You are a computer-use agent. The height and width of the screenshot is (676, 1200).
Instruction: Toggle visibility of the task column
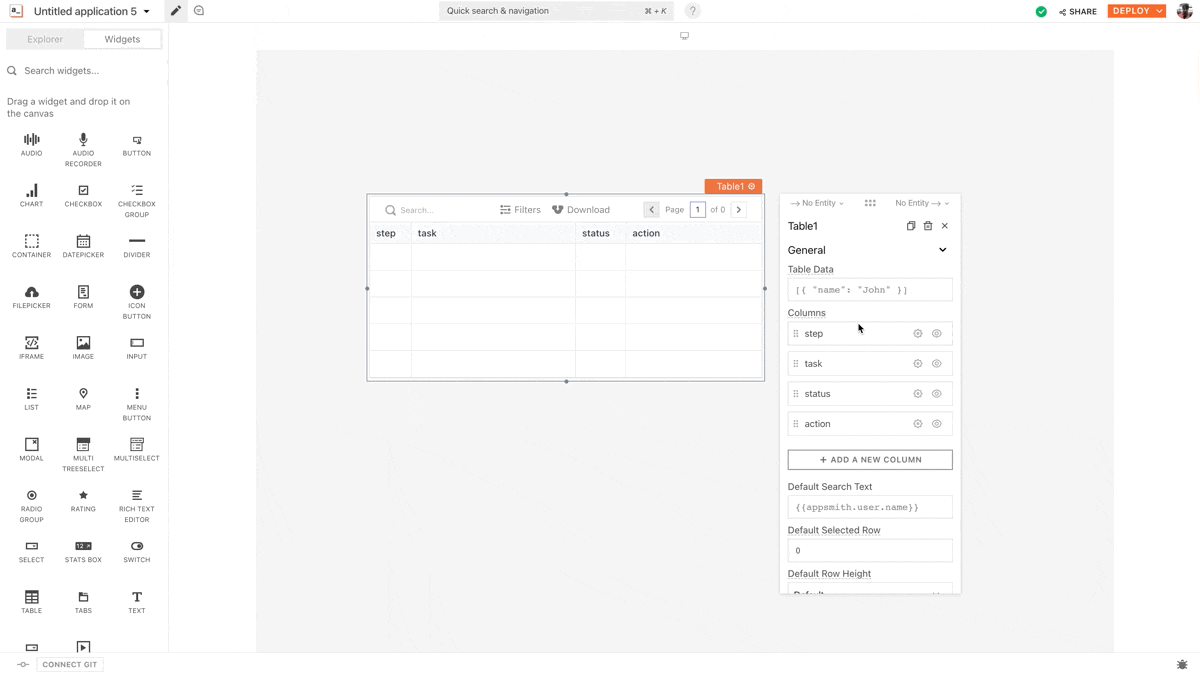tap(937, 364)
